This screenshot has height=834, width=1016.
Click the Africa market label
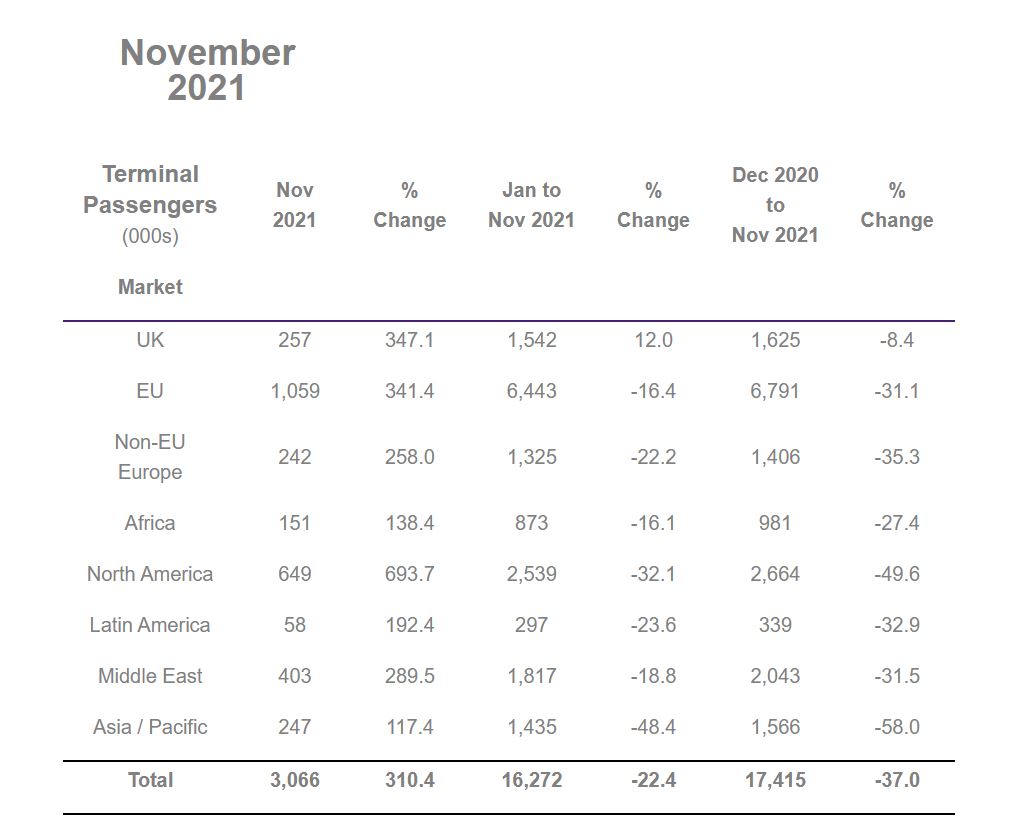150,523
